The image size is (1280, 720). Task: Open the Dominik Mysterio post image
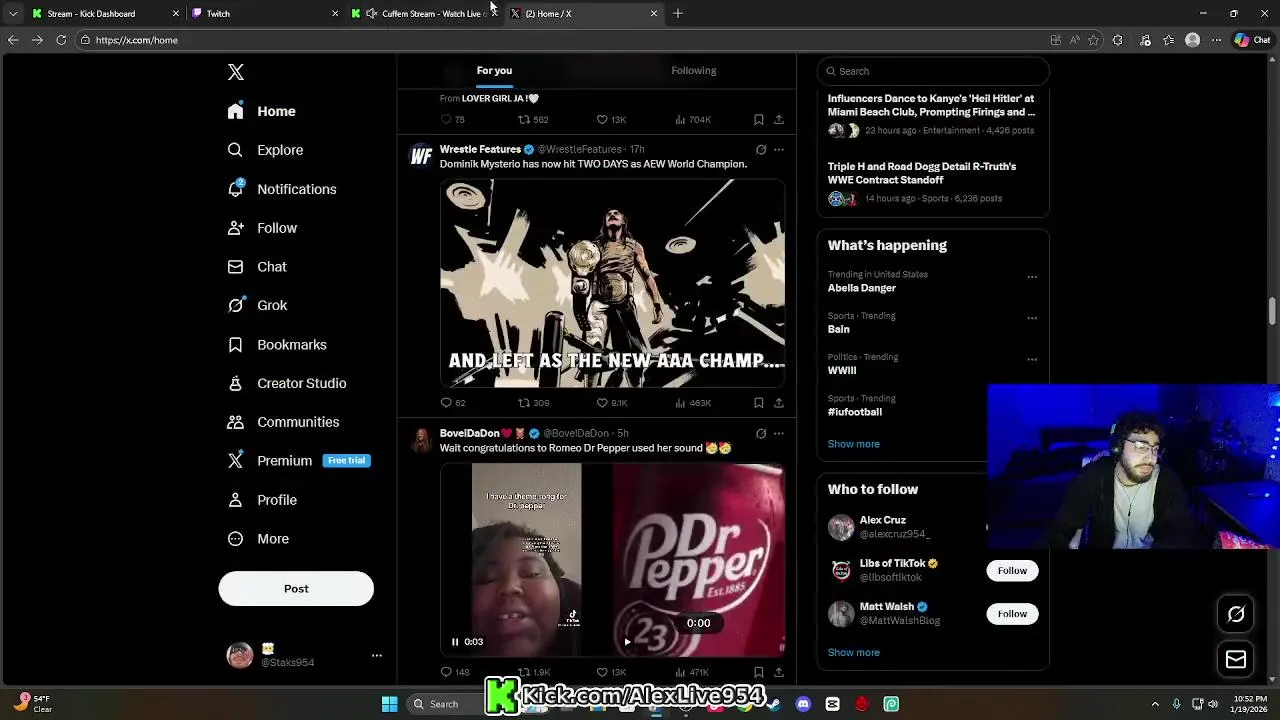(x=612, y=283)
